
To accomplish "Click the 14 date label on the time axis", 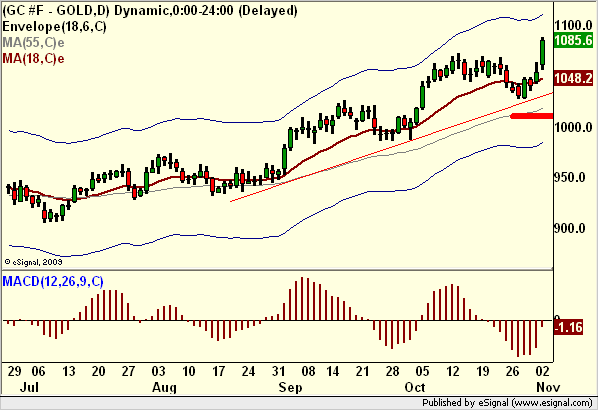I will click(x=333, y=371).
